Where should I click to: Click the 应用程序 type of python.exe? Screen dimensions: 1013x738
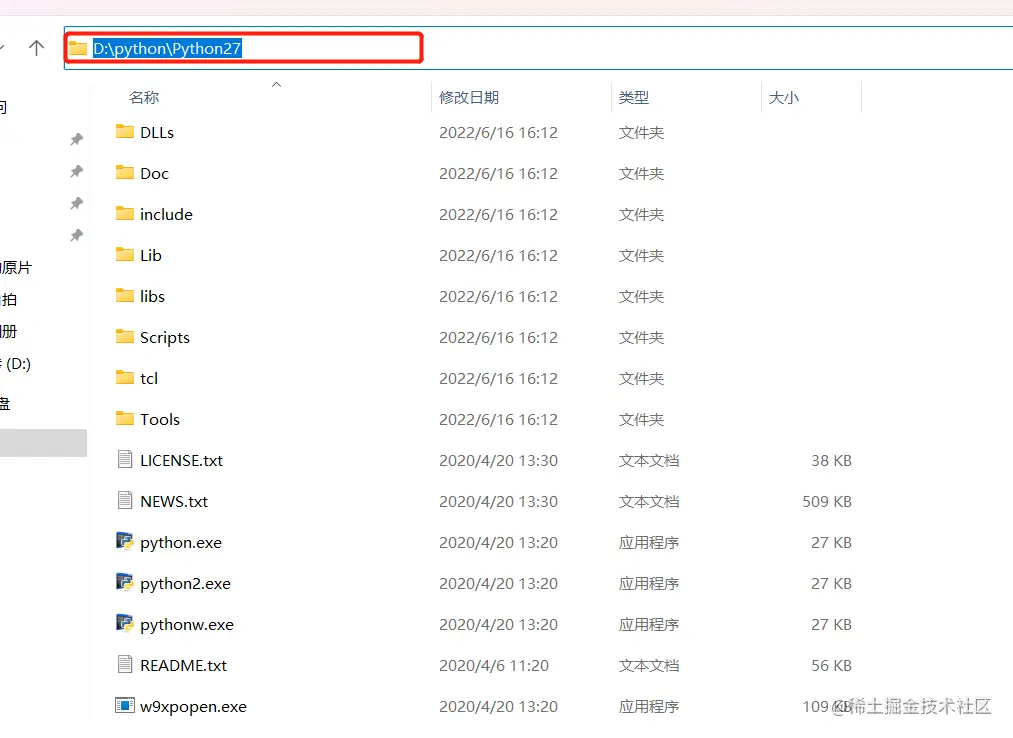tap(649, 543)
